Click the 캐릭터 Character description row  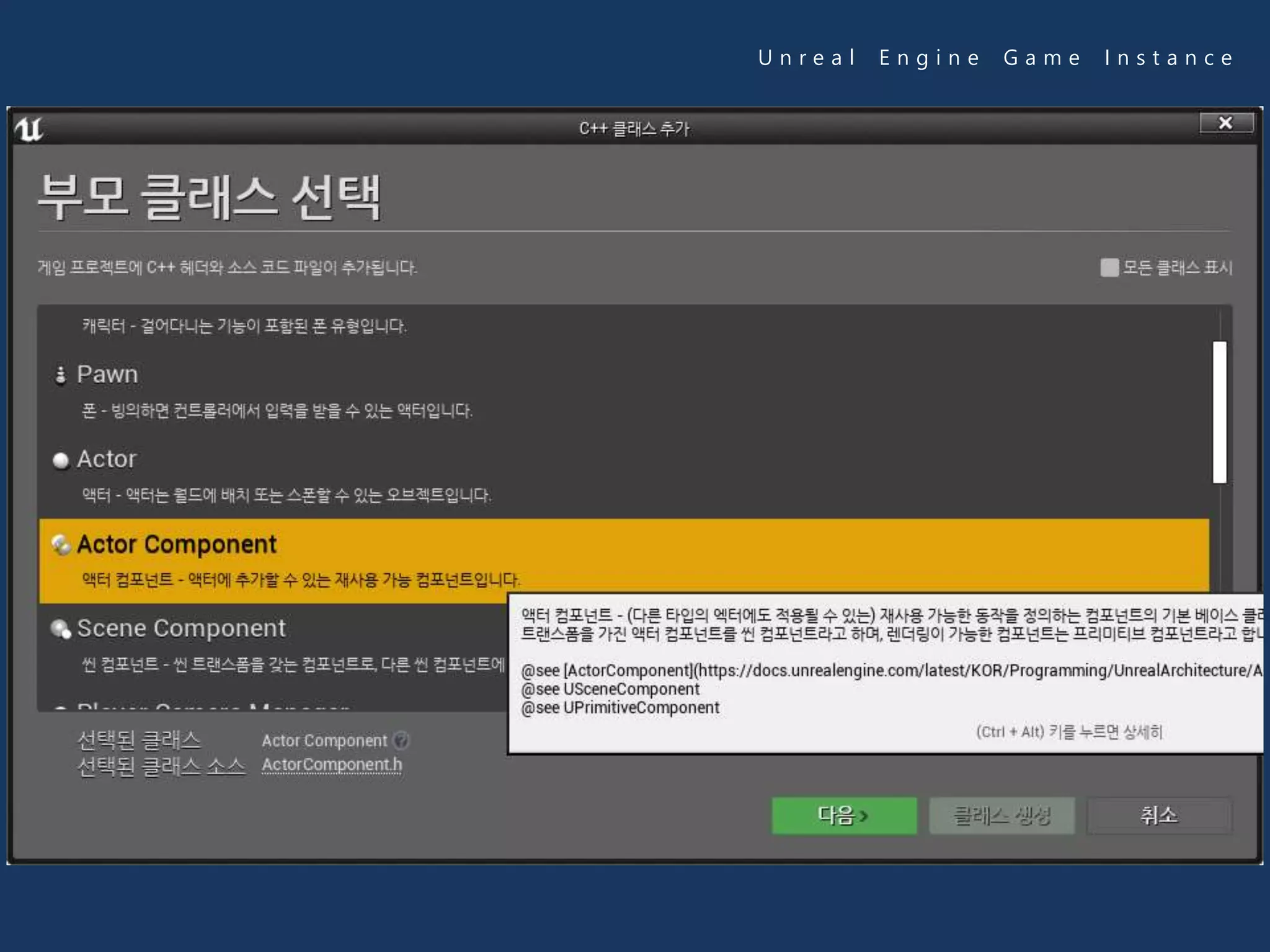[244, 326]
